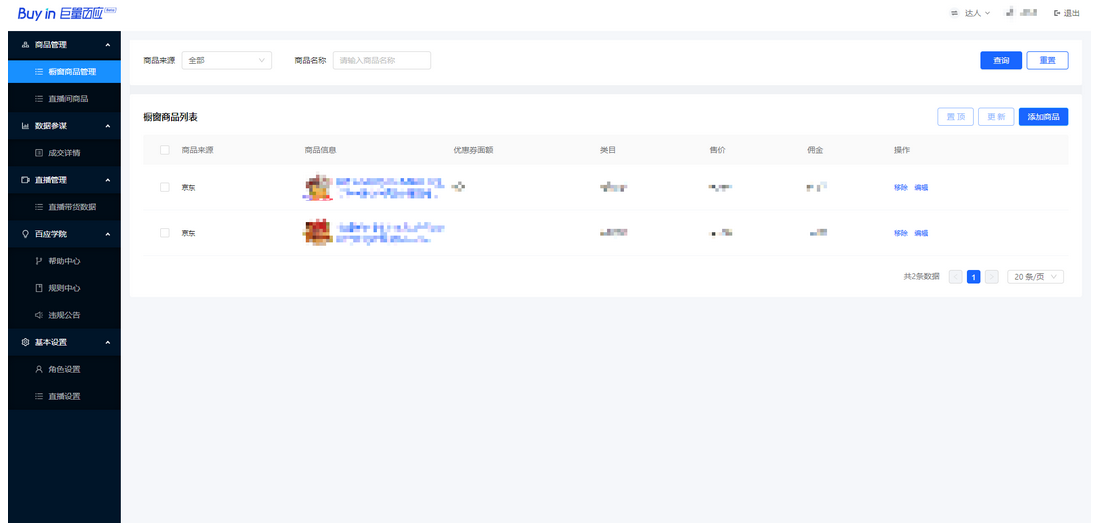Click the 角色设置 person icon
Screen dimensions: 1096x530
pyautogui.click(x=39, y=369)
